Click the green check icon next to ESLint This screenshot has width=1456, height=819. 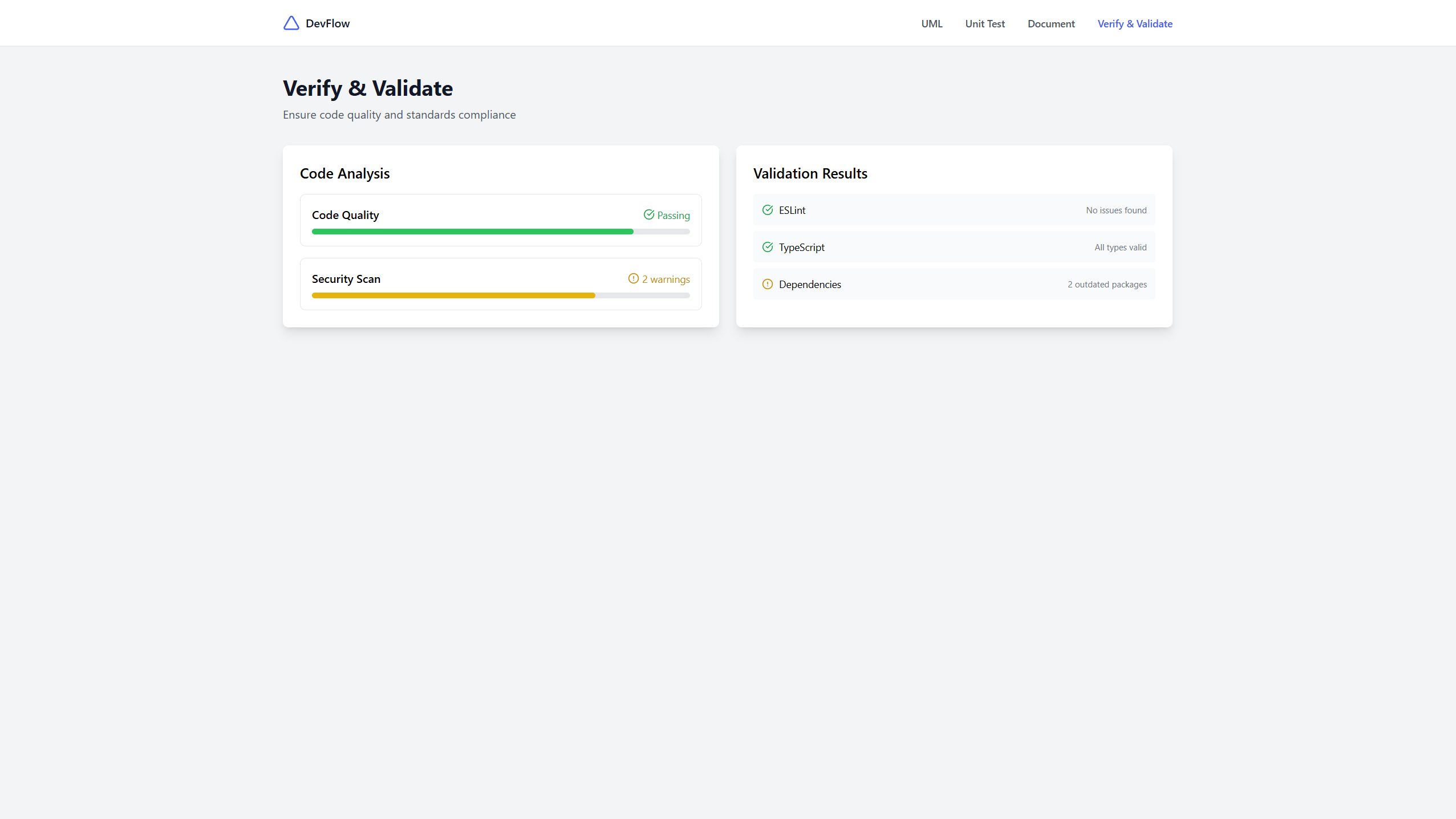767,209
